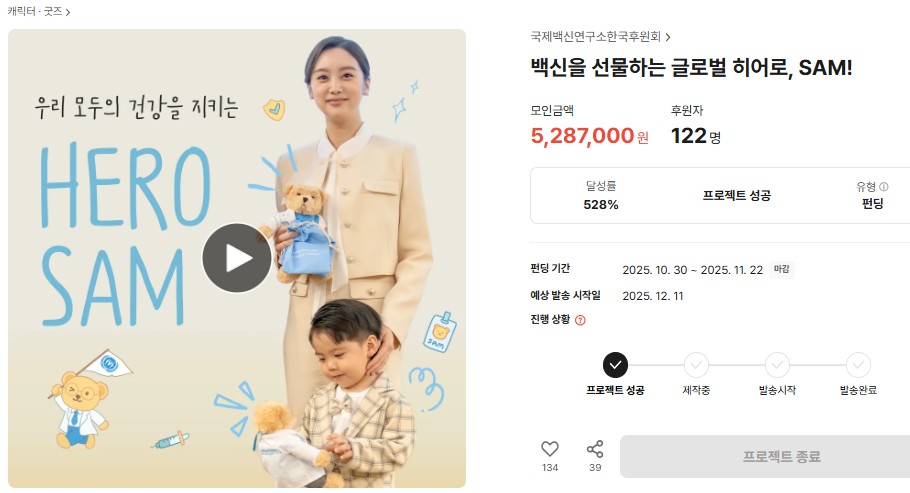Viewport: 910px width, 493px height.
Task: Select the 발송완료 progress step circle
Action: (858, 365)
